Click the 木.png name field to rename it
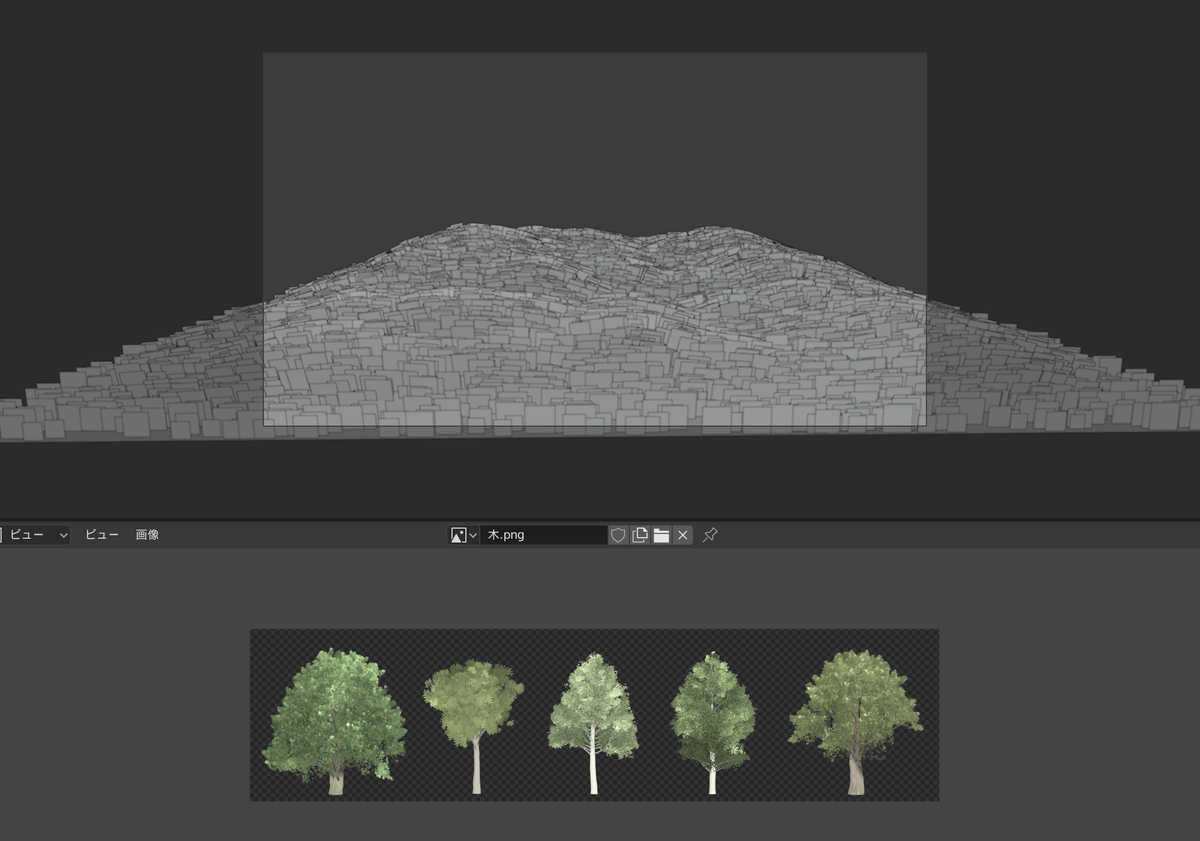The height and width of the screenshot is (841, 1200). [545, 535]
